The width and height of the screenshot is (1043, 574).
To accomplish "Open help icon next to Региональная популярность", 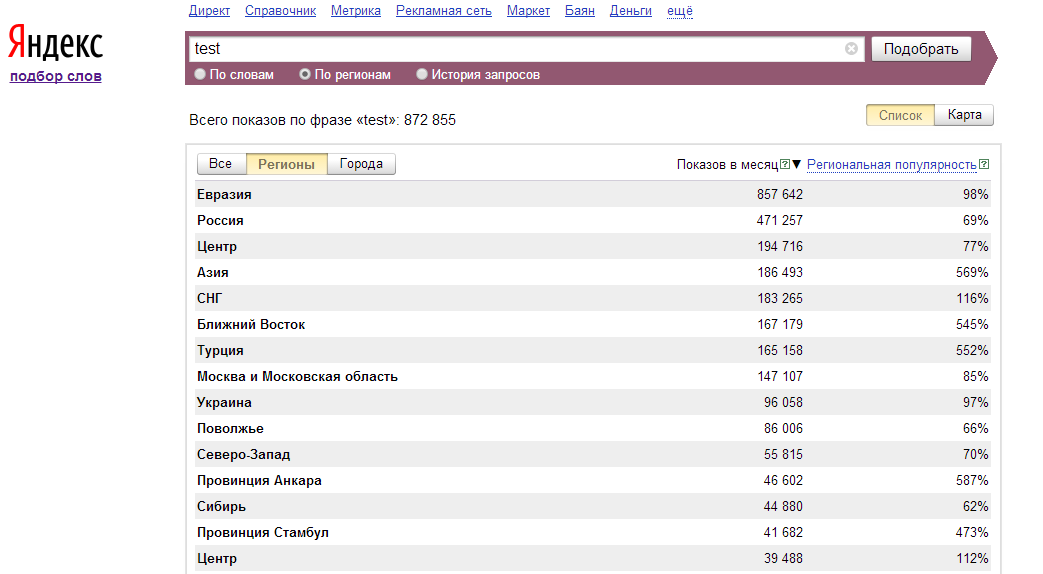I will 984,164.
